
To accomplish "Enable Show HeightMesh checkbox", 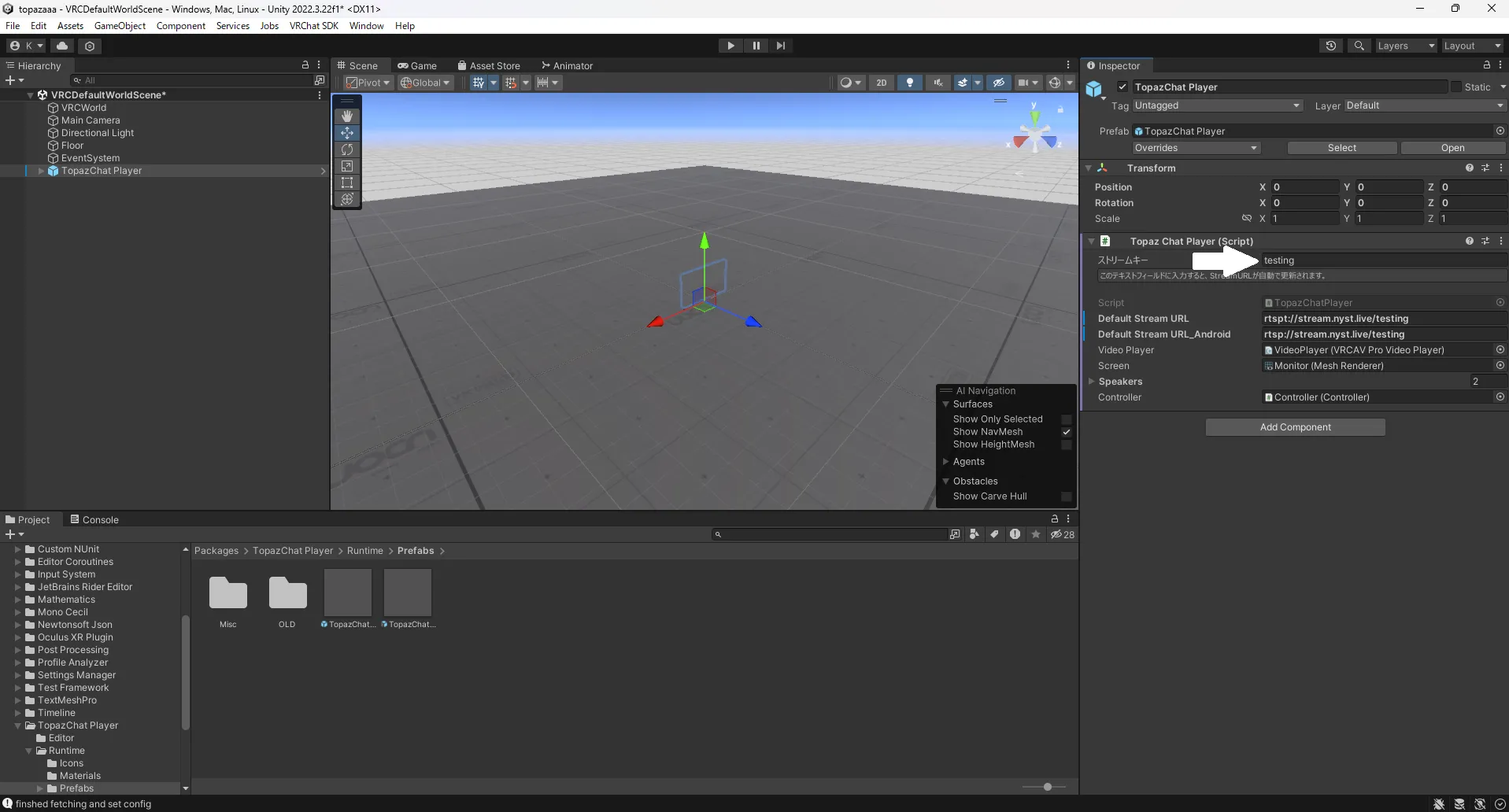I will pos(1067,445).
